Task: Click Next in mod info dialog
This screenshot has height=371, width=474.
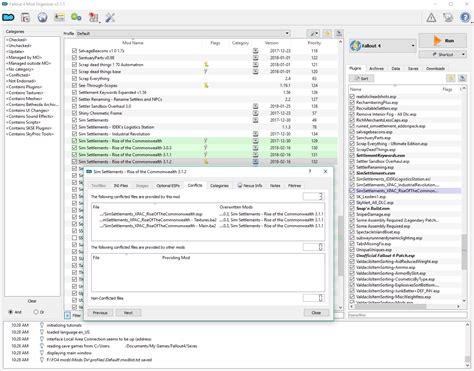Action: [128, 313]
